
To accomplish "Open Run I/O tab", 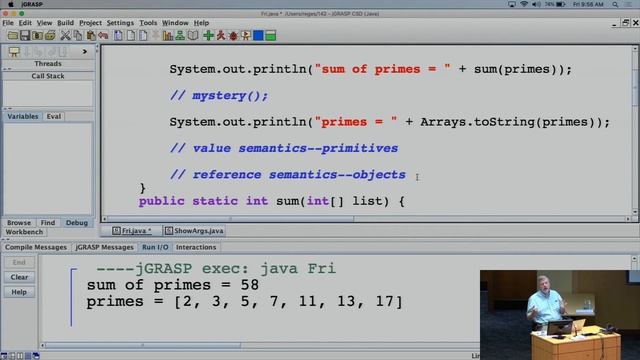I will point(155,247).
